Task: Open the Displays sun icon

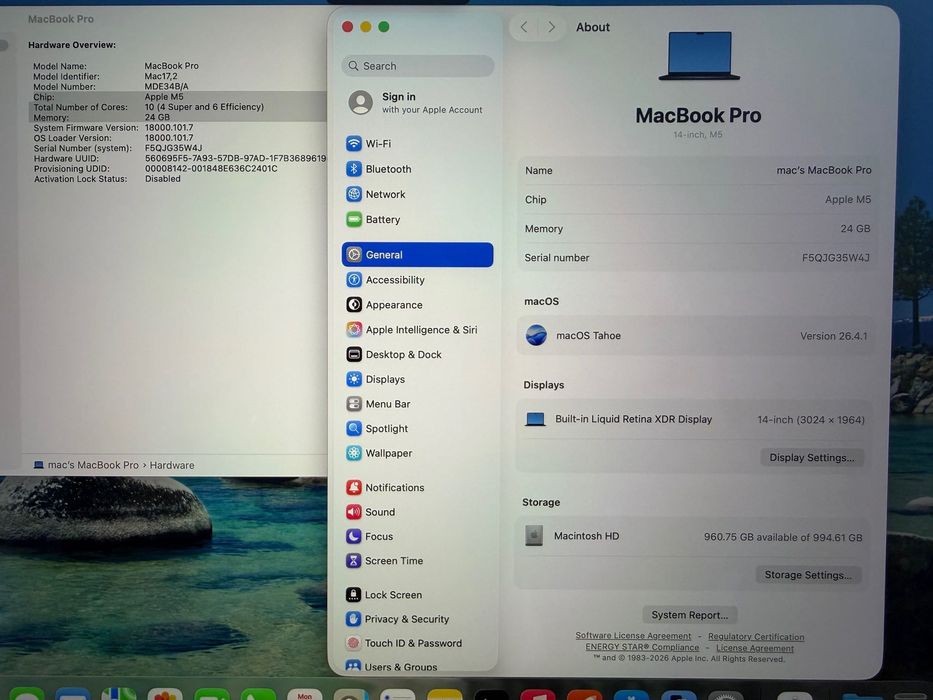Action: tap(354, 379)
